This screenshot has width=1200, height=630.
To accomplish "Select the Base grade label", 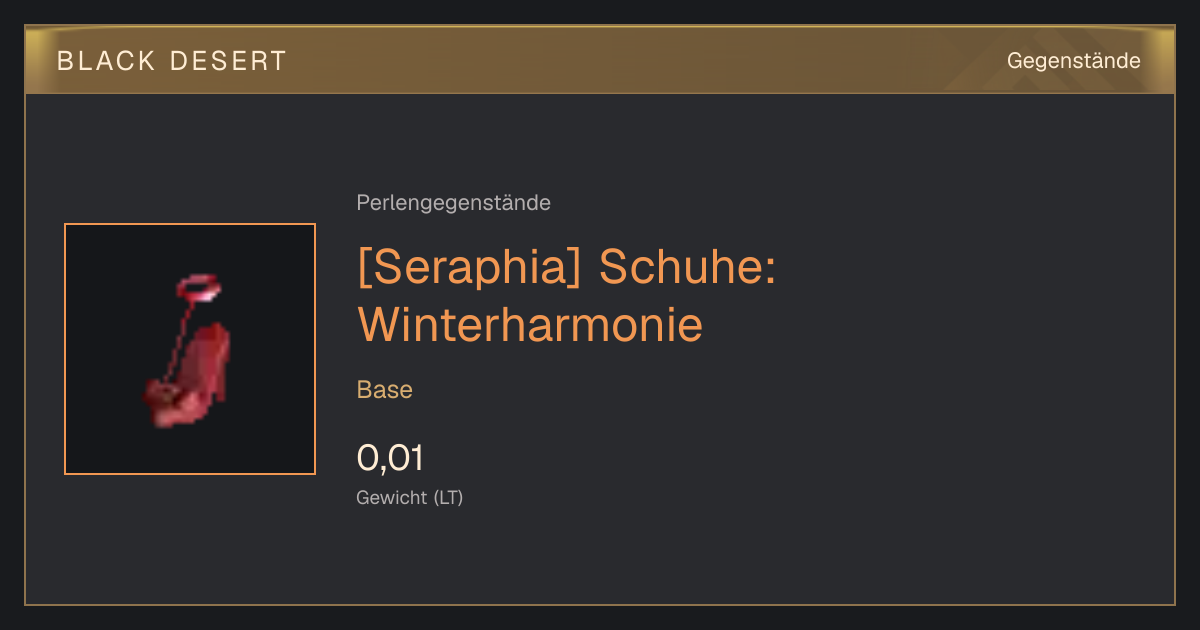I will click(385, 389).
